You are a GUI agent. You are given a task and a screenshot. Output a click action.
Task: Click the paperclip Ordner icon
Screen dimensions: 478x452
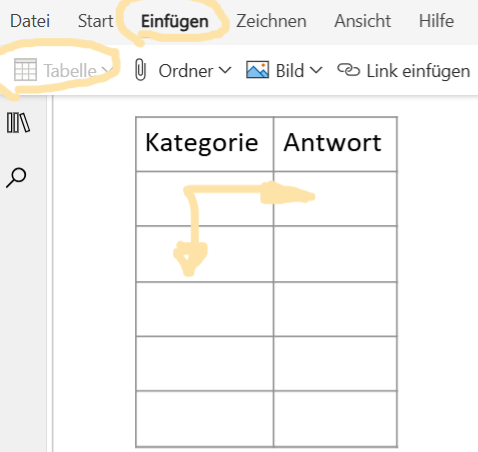[140, 69]
